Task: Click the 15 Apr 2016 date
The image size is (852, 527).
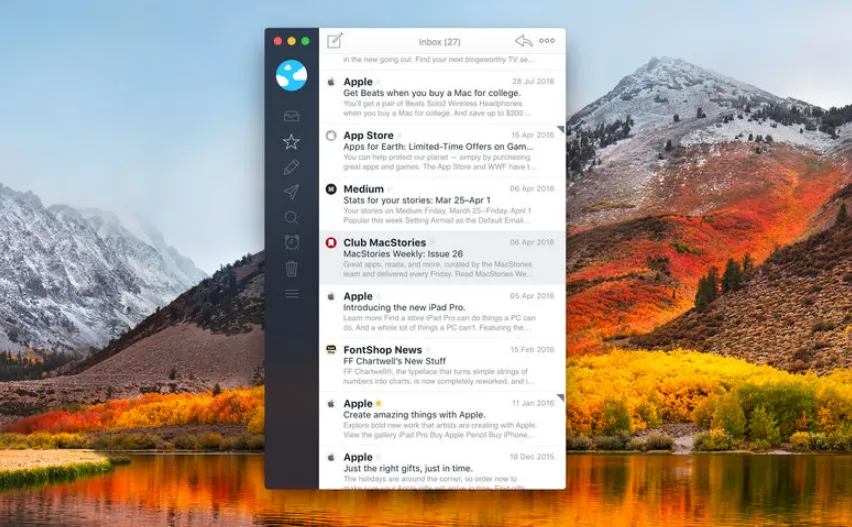Action: tap(532, 135)
